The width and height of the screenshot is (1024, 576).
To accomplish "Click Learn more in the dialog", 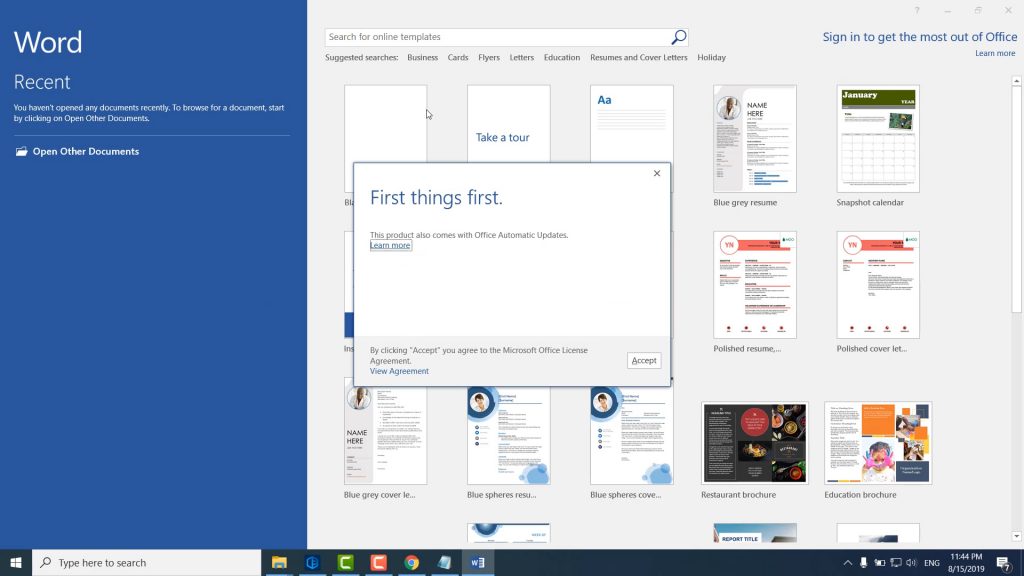I will (391, 246).
